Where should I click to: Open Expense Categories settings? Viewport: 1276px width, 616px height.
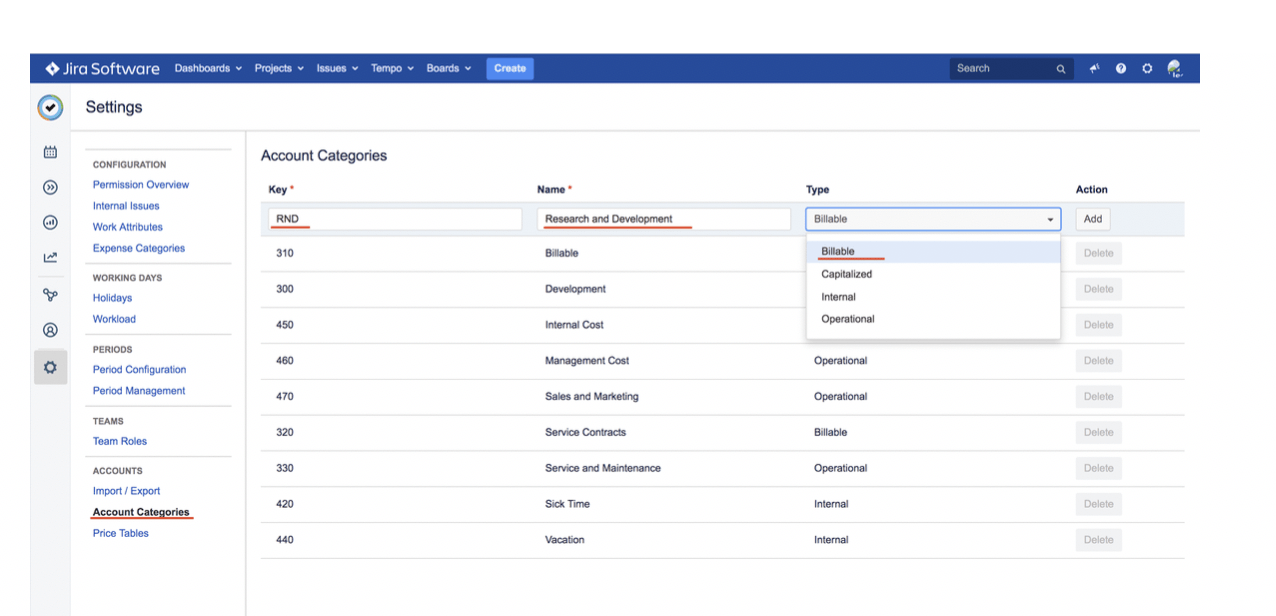139,248
